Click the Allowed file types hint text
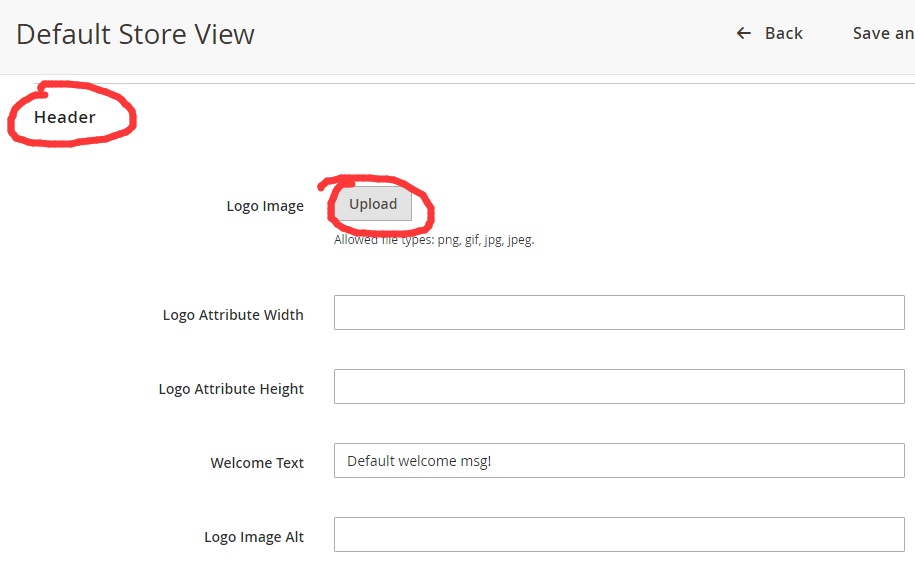The height and width of the screenshot is (583, 915). pos(434,240)
